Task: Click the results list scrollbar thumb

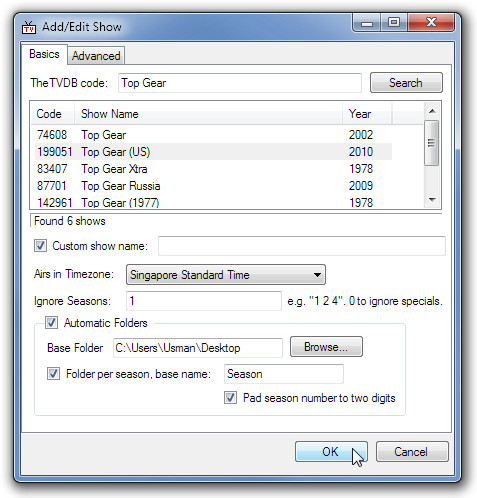Action: 432,143
